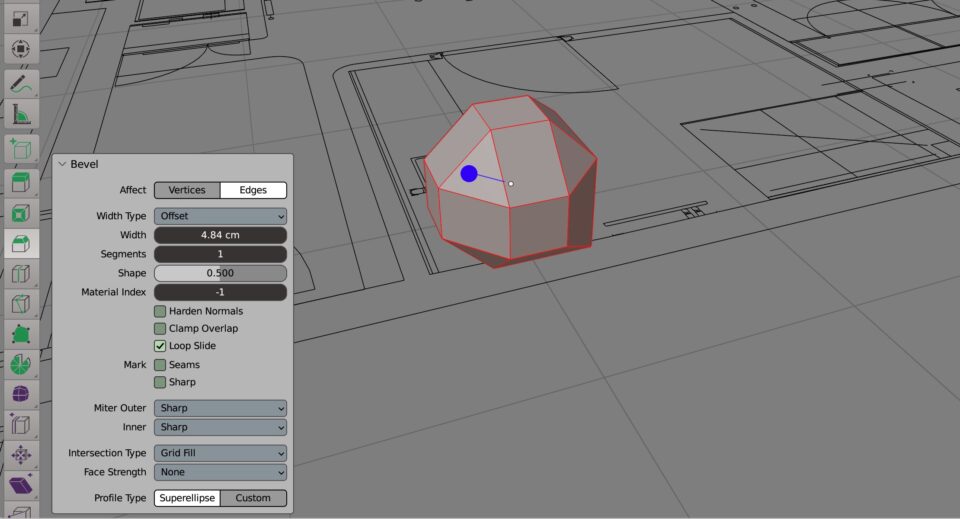Set Affect to Vertices
Viewport: 960px width, 519px height.
(187, 190)
